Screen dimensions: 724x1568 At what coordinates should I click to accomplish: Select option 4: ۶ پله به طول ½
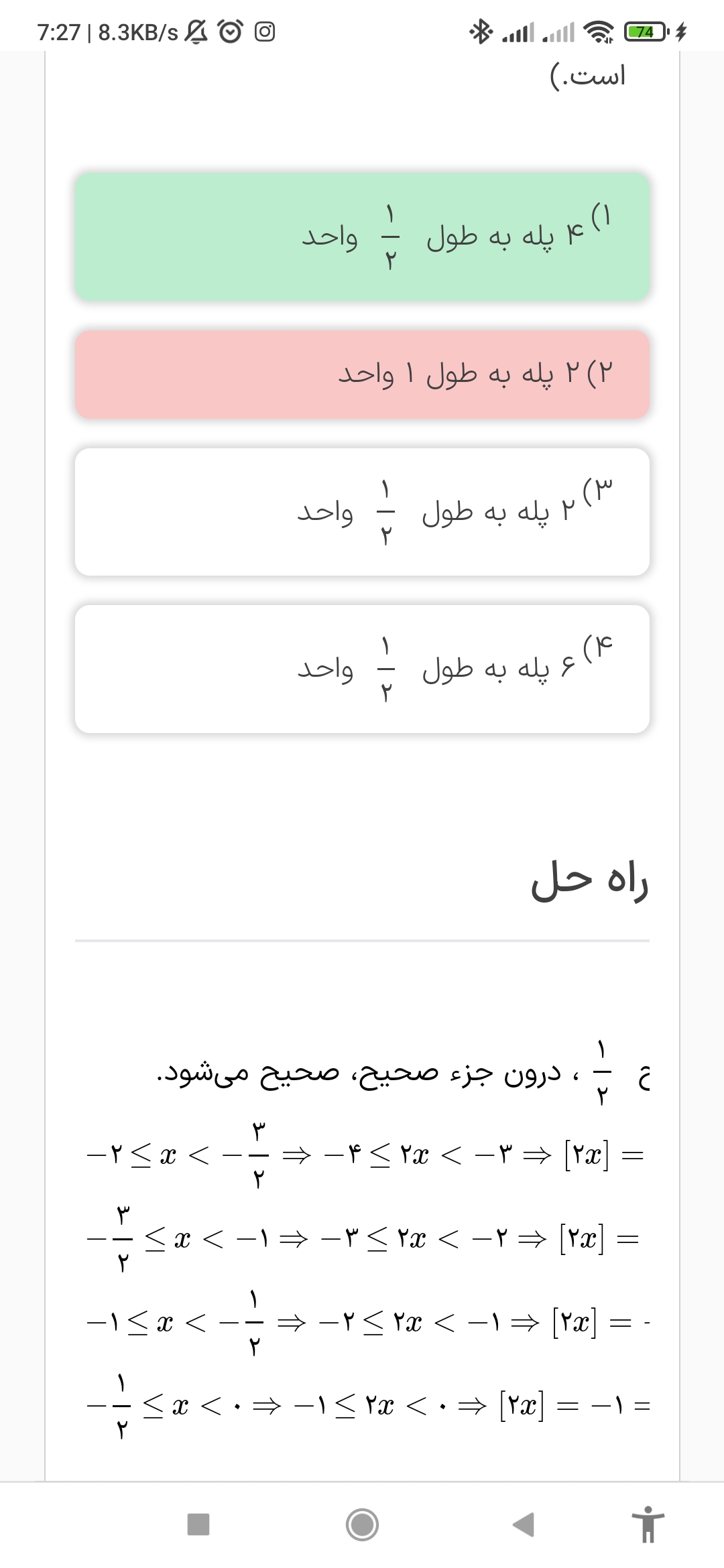[x=362, y=669]
